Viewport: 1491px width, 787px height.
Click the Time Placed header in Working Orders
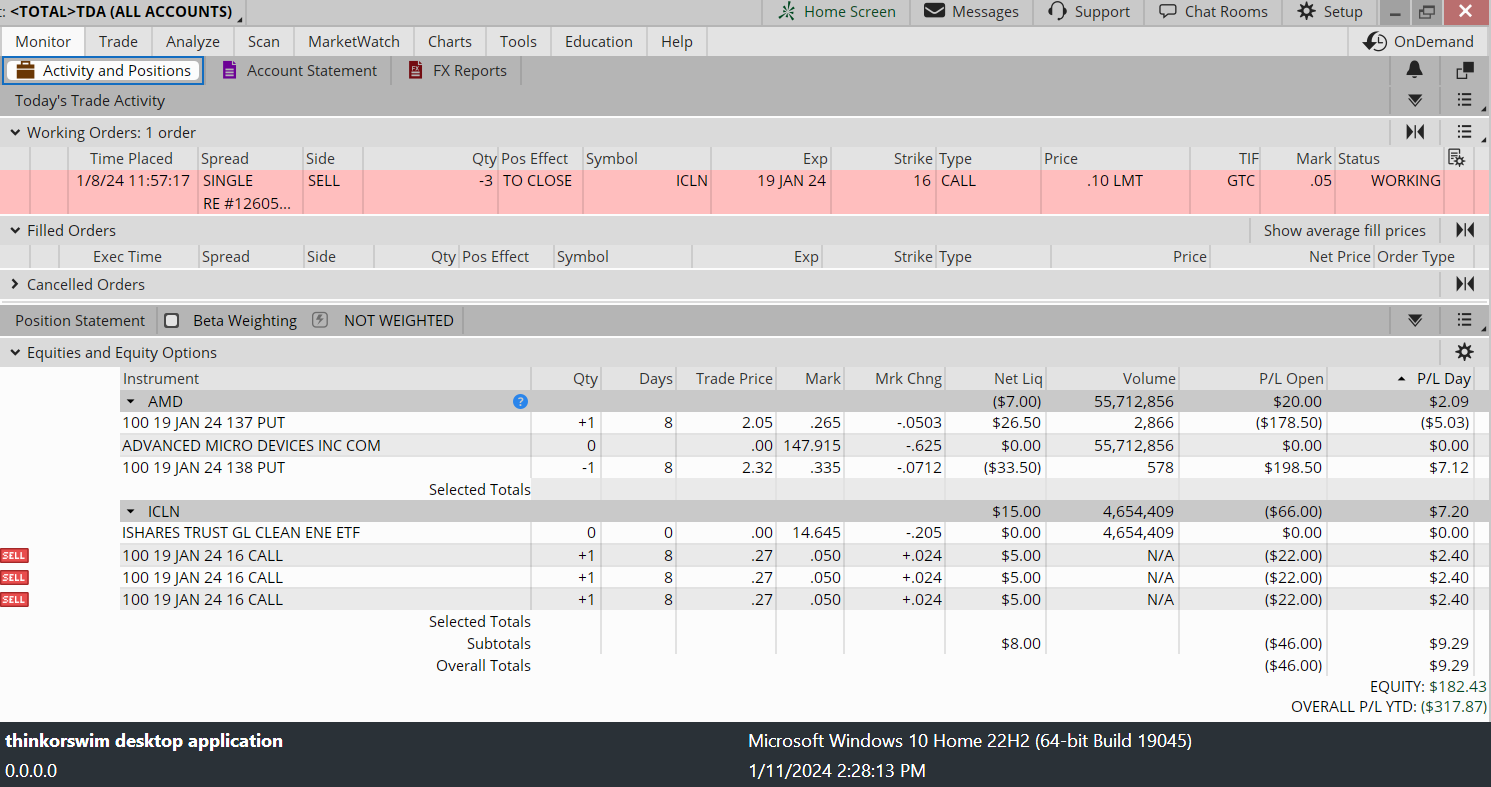point(131,158)
